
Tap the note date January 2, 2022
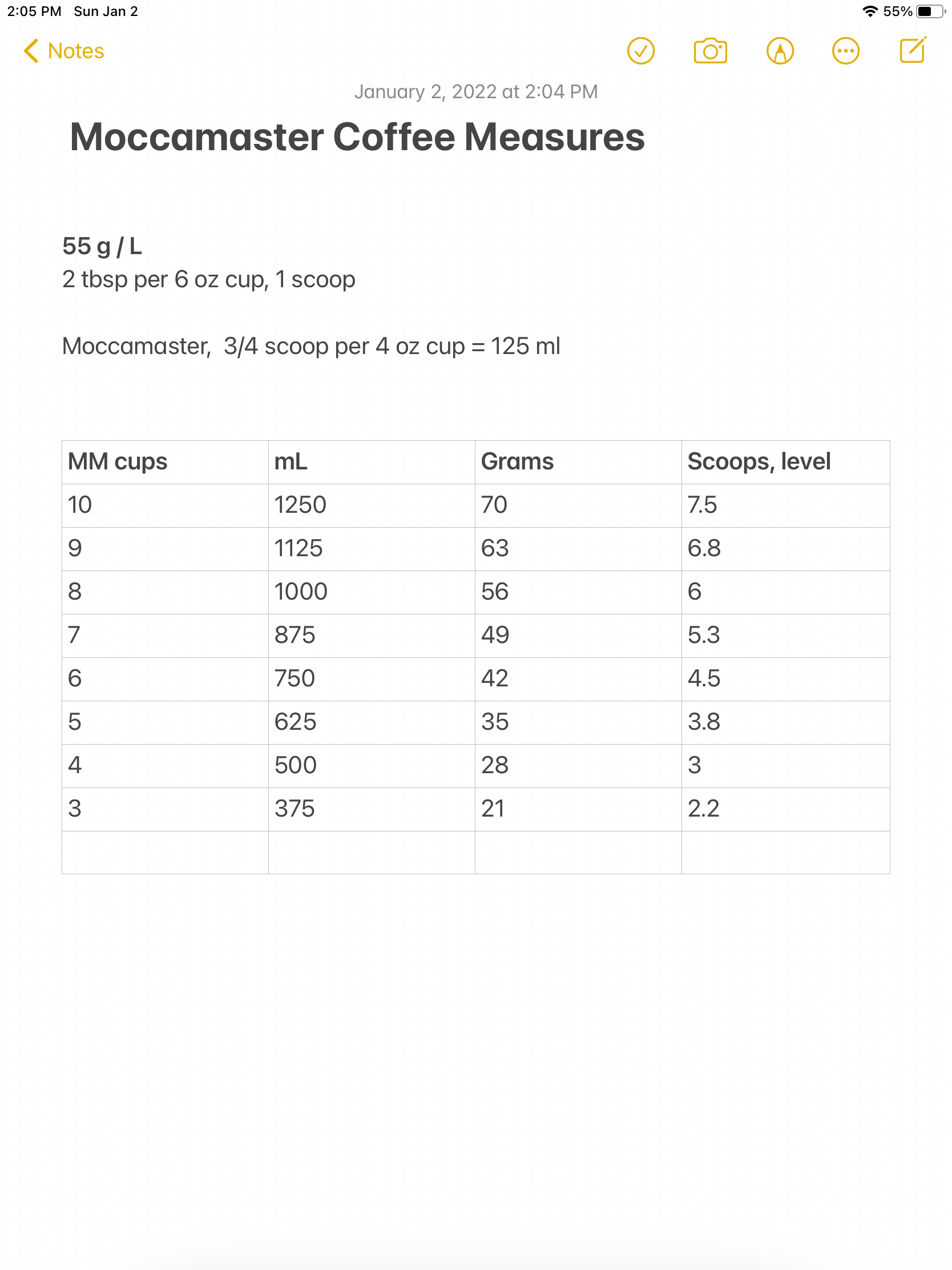[475, 92]
